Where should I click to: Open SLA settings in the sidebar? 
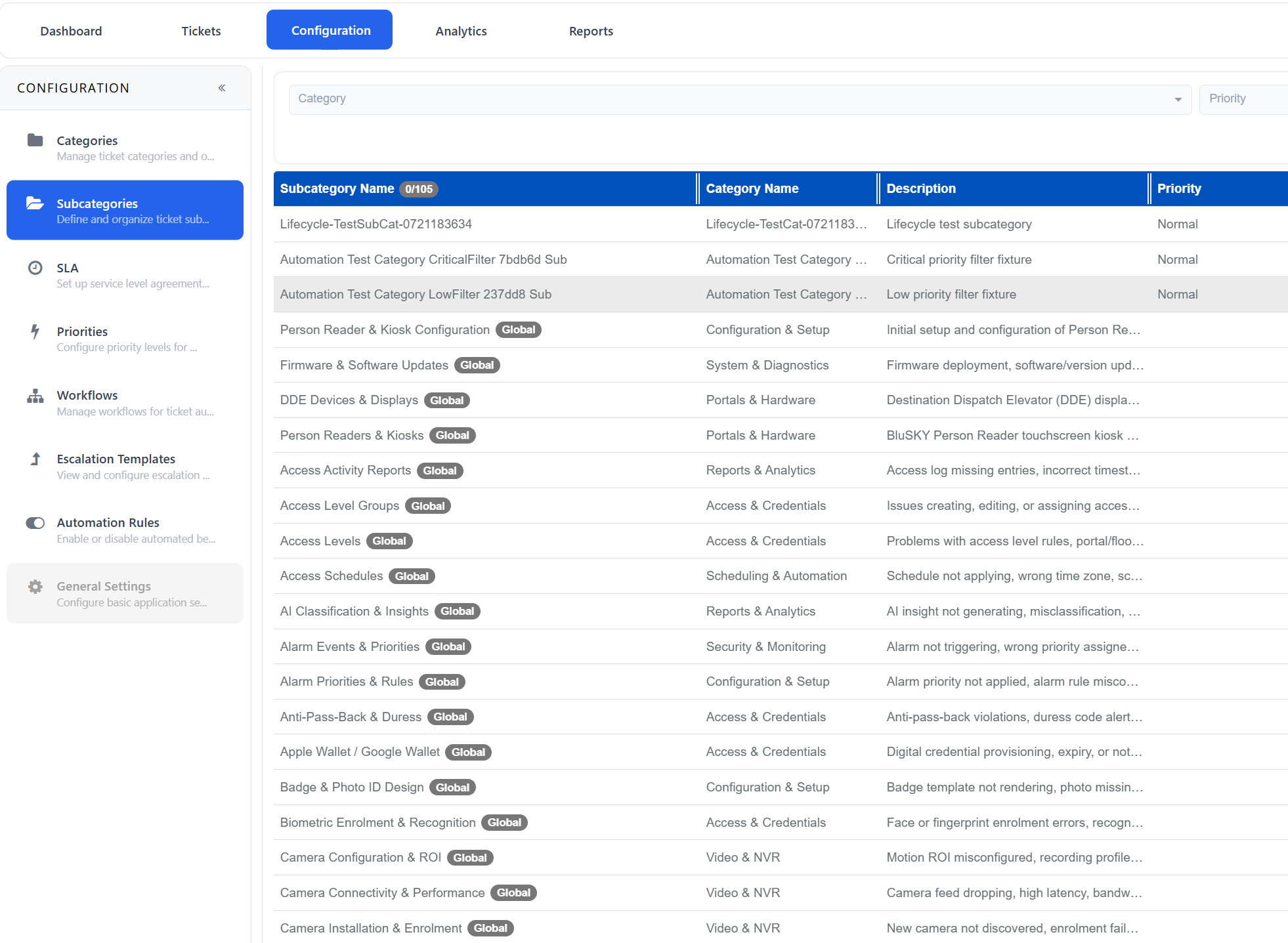click(125, 275)
